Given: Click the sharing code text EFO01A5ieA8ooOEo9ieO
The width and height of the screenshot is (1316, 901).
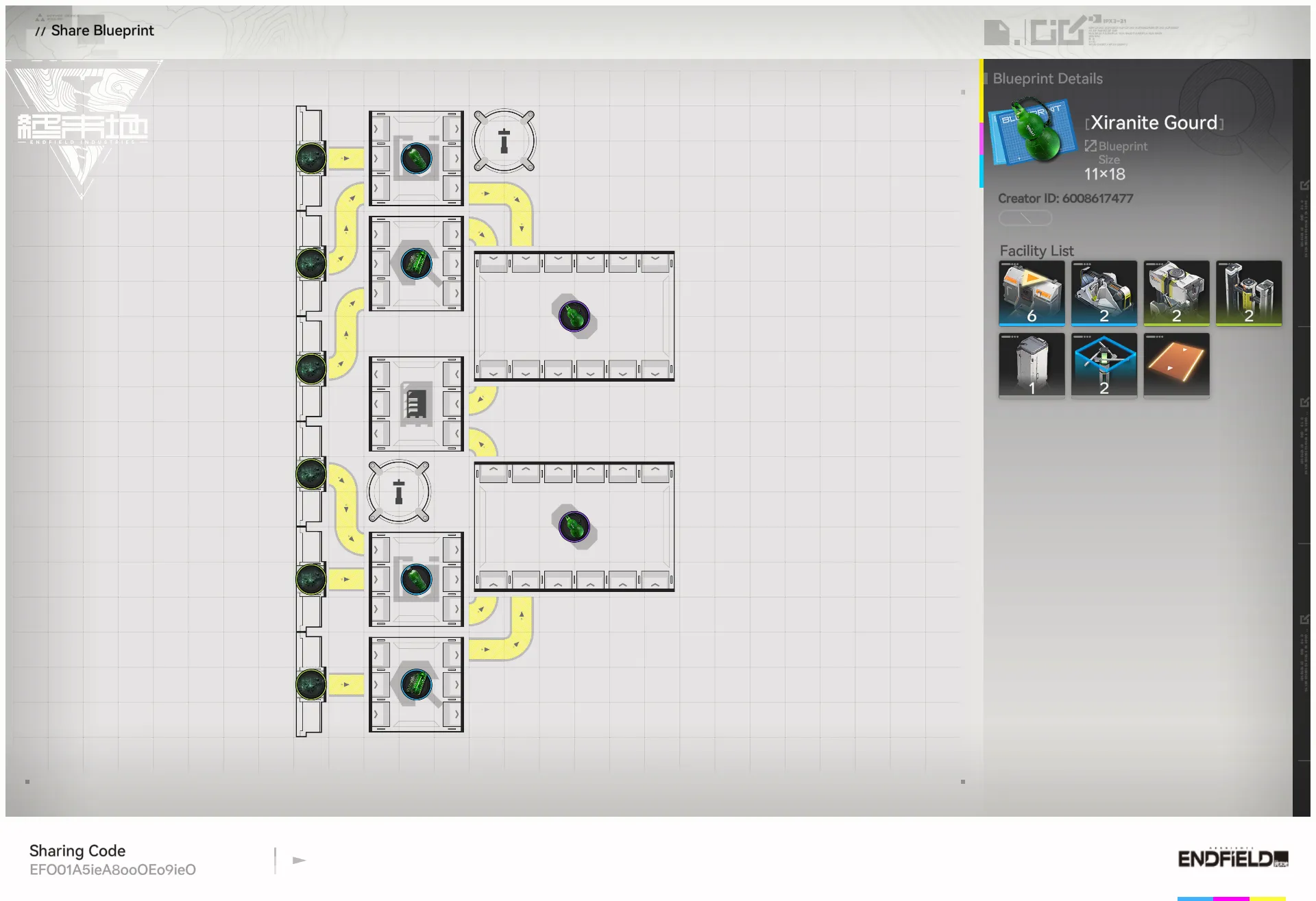Looking at the screenshot, I should coord(112,869).
